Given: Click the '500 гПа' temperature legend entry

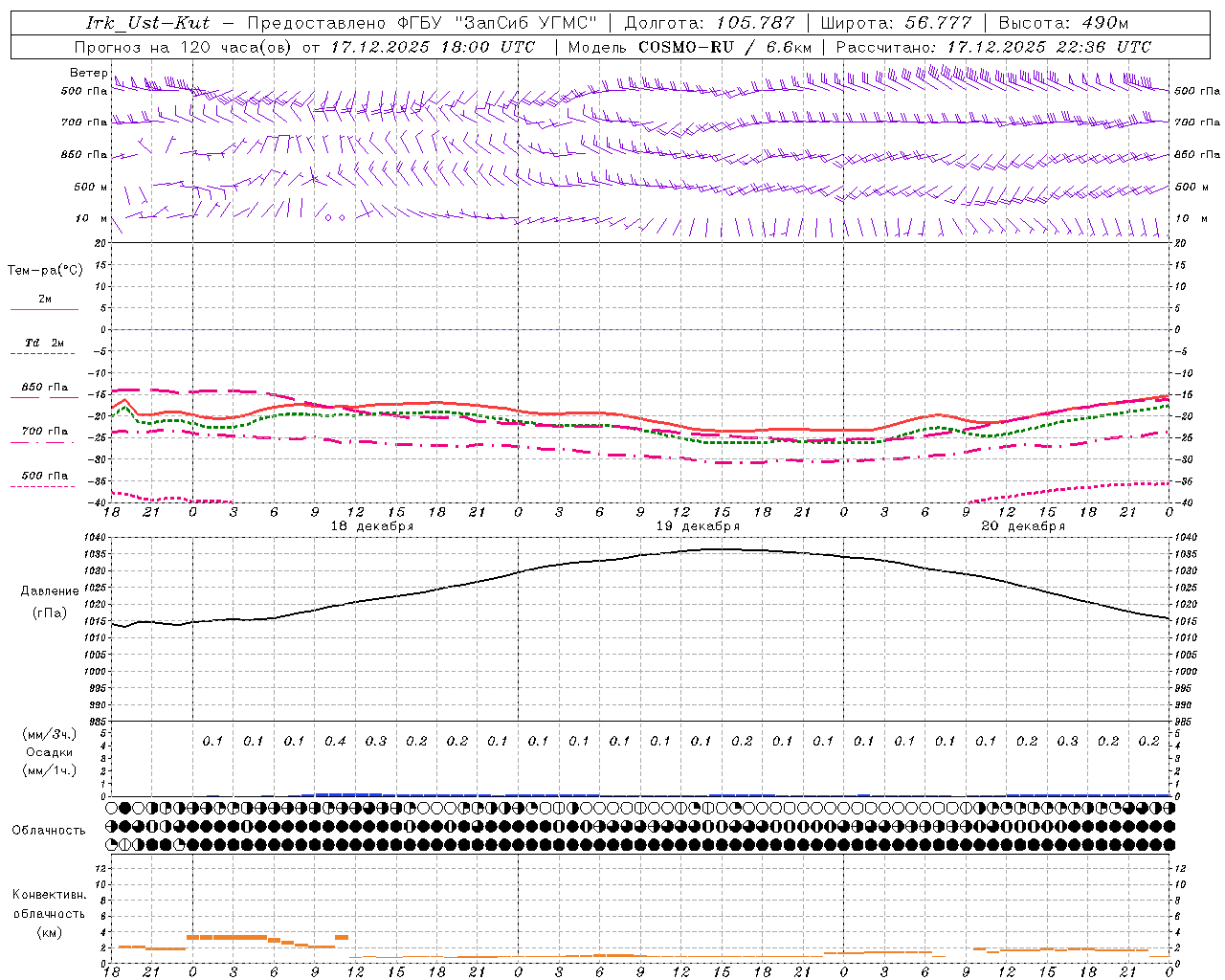Looking at the screenshot, I should (44, 476).
